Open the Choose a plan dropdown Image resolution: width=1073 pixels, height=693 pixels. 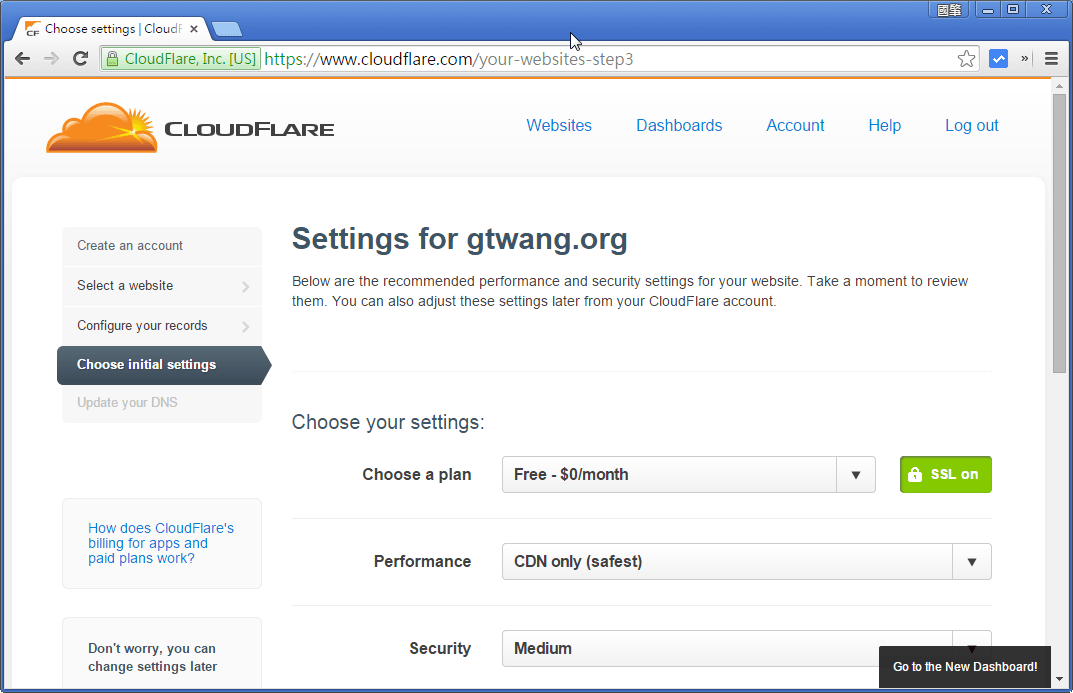tap(856, 474)
